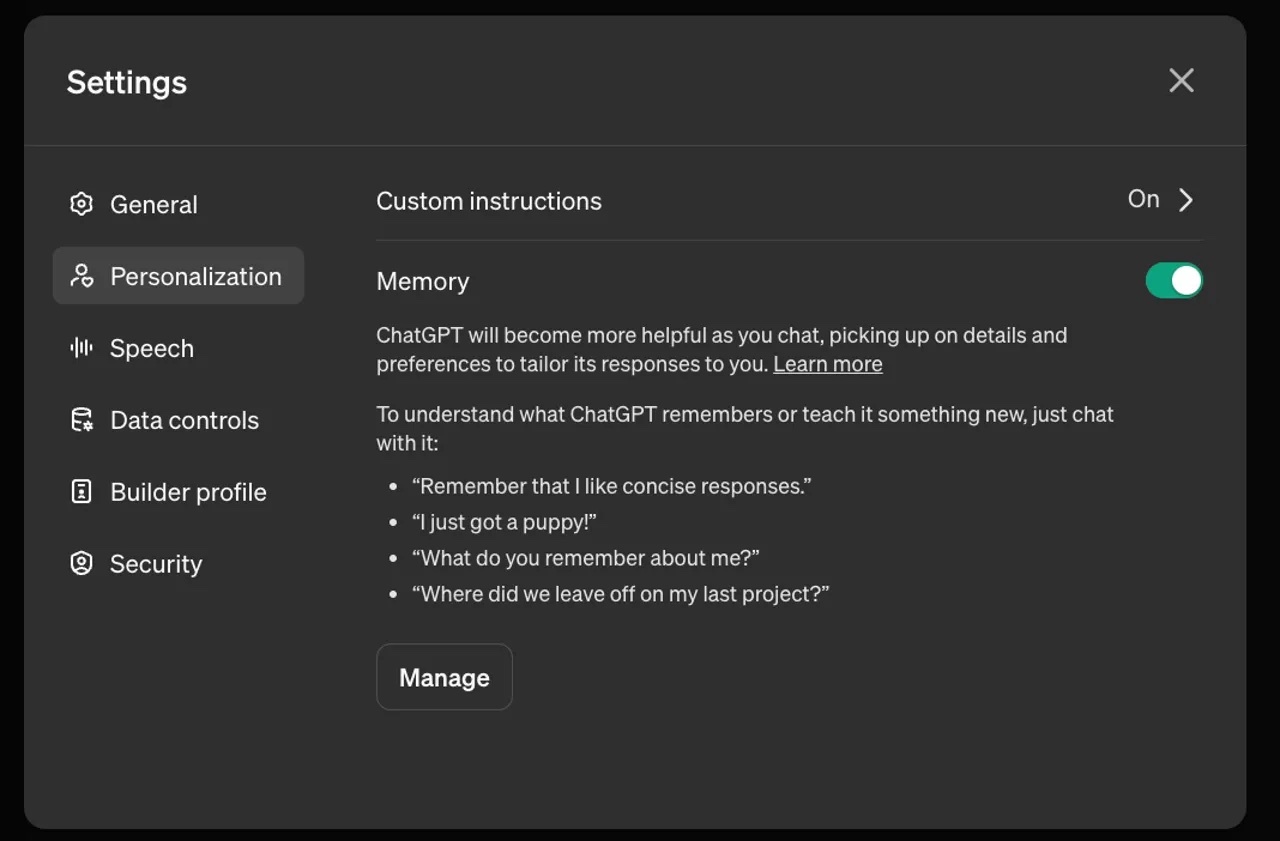Expand Custom instructions via chevron arrow
The image size is (1280, 841).
(1186, 200)
